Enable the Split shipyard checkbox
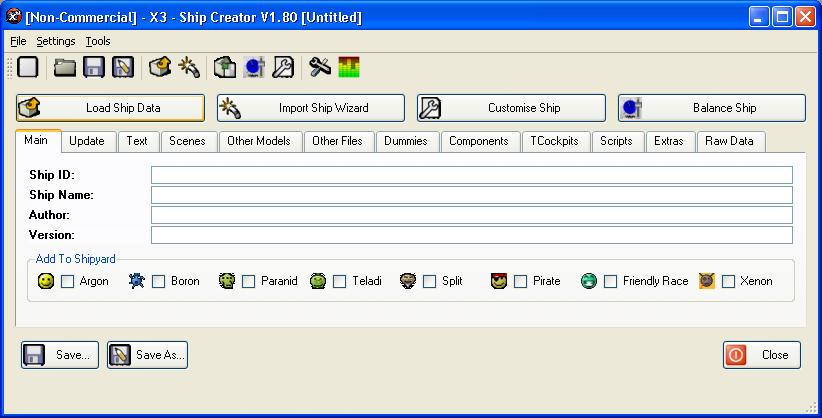 click(429, 282)
